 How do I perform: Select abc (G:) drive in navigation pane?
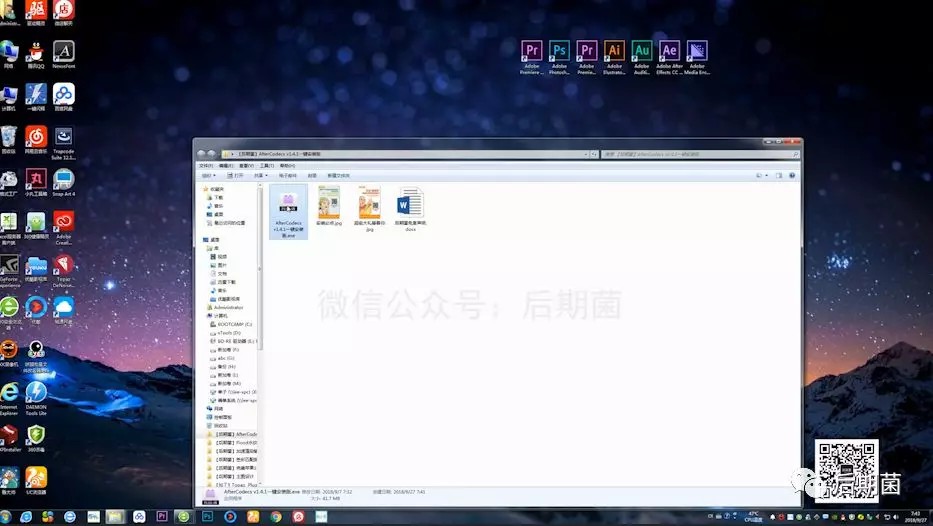coord(222,358)
